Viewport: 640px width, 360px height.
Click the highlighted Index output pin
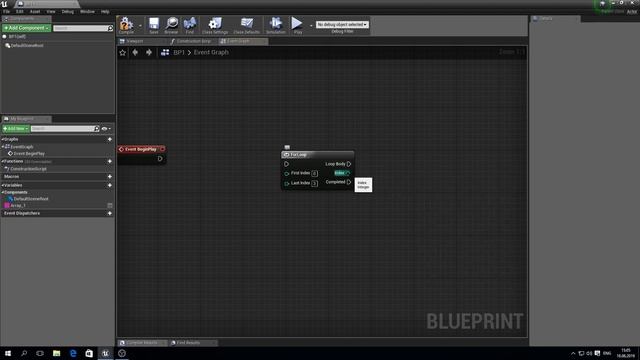[347, 173]
